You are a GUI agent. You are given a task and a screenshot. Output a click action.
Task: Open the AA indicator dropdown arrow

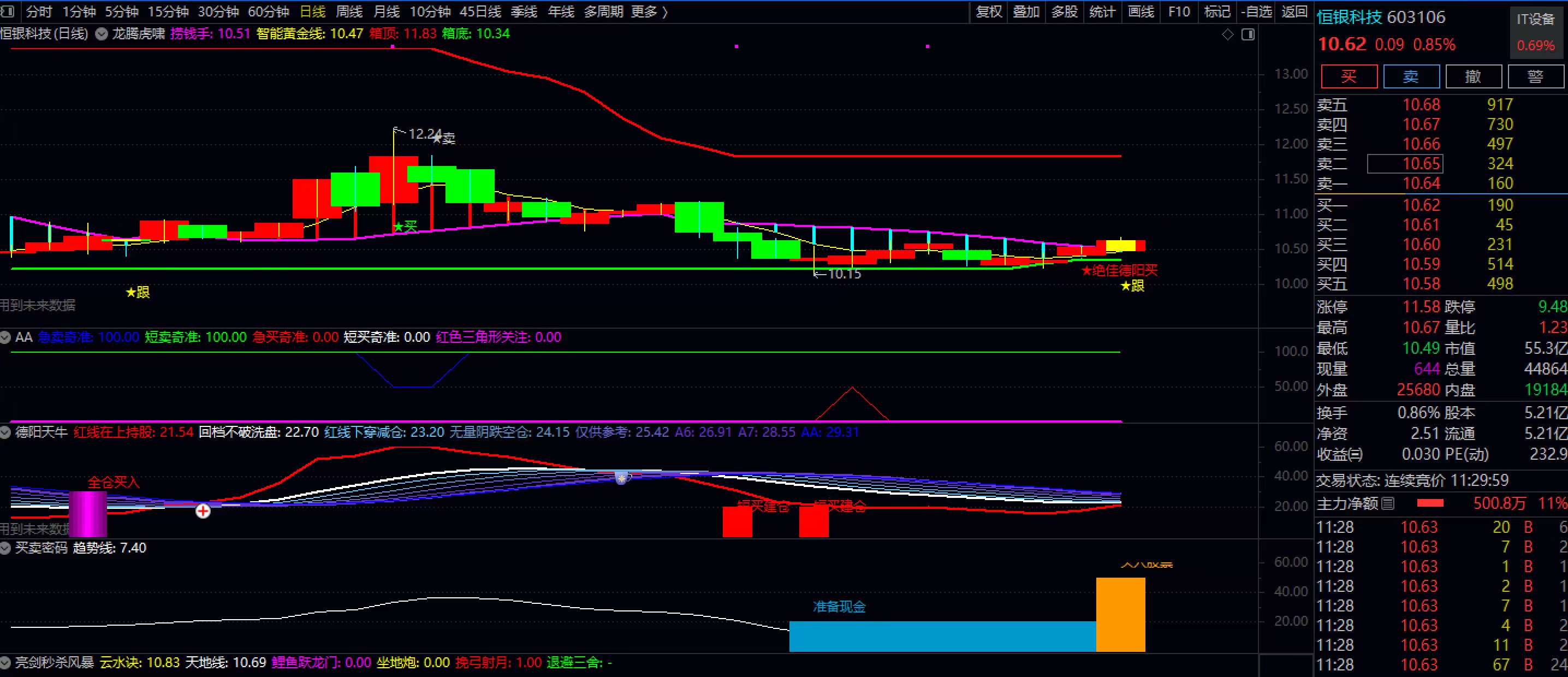coord(5,337)
